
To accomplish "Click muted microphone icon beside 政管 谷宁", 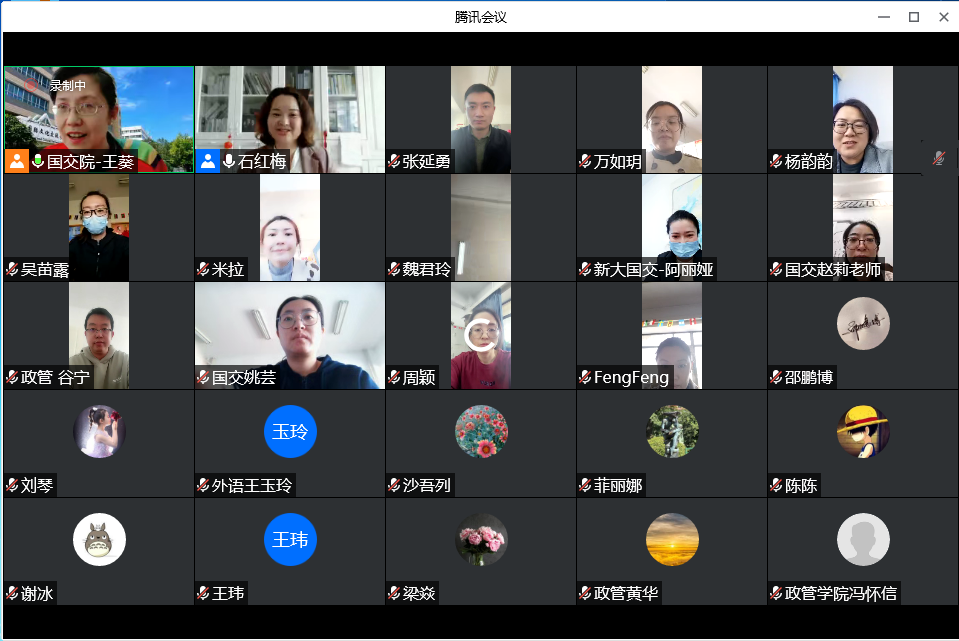I will tap(12, 377).
